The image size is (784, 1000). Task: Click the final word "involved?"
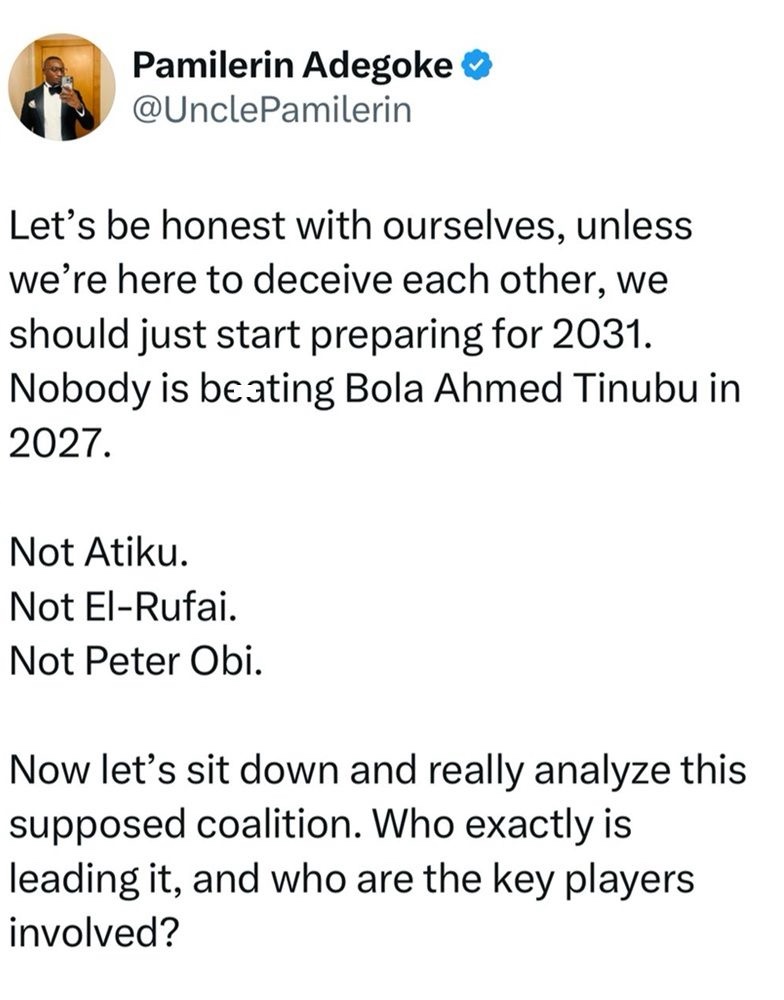tap(93, 933)
